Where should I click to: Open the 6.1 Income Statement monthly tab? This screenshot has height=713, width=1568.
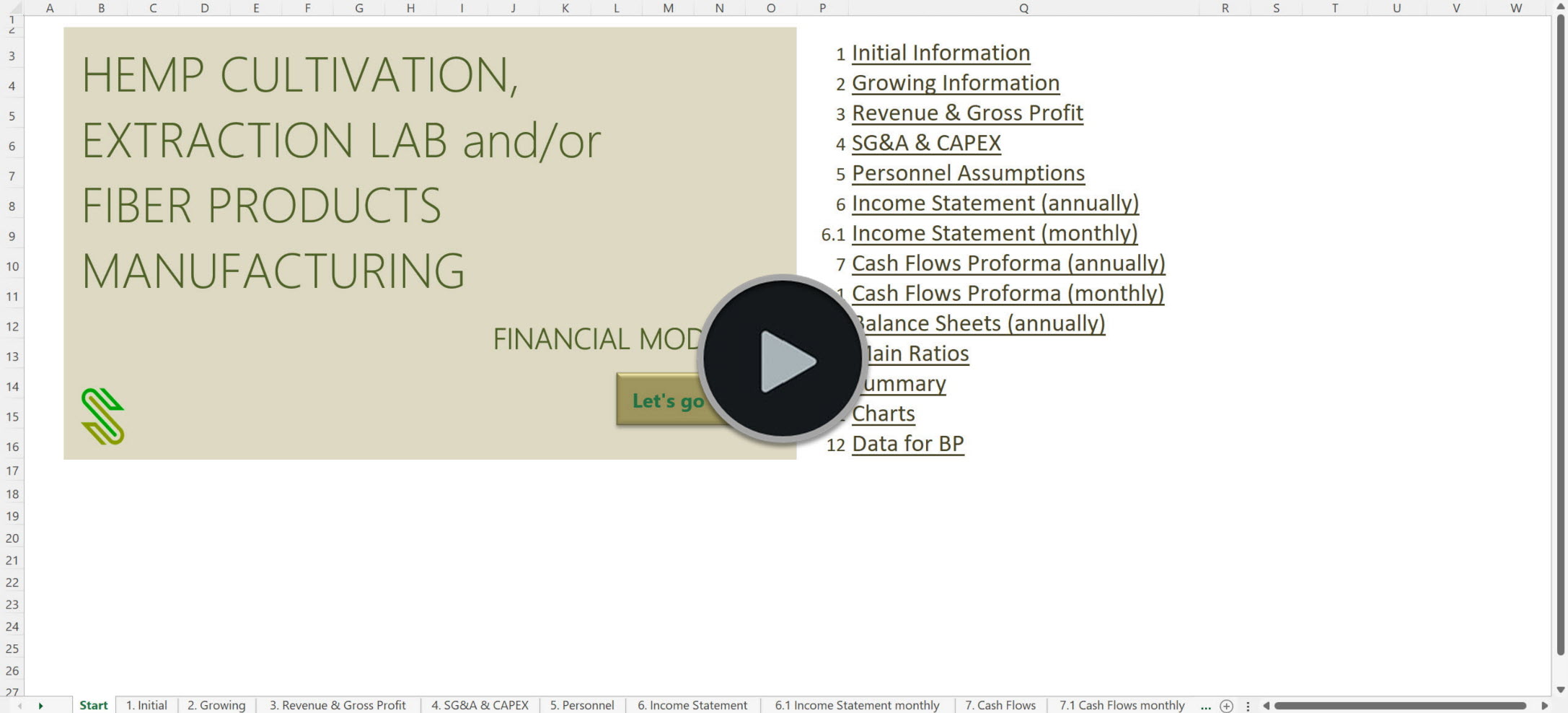tap(857, 706)
